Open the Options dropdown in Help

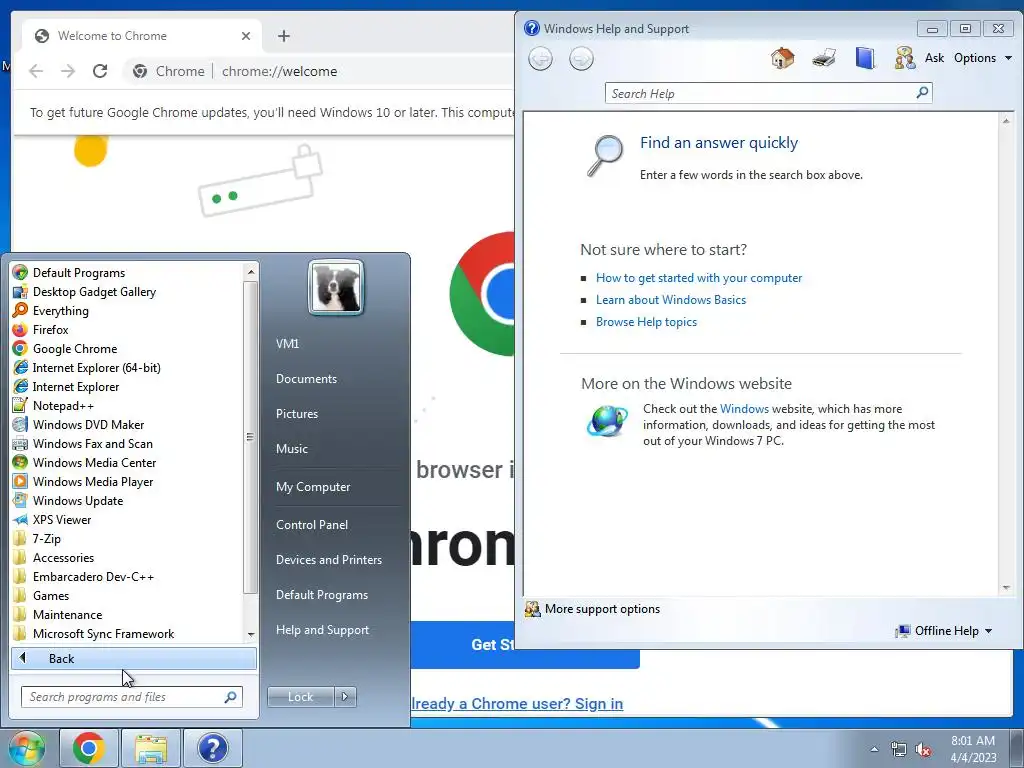tap(983, 58)
